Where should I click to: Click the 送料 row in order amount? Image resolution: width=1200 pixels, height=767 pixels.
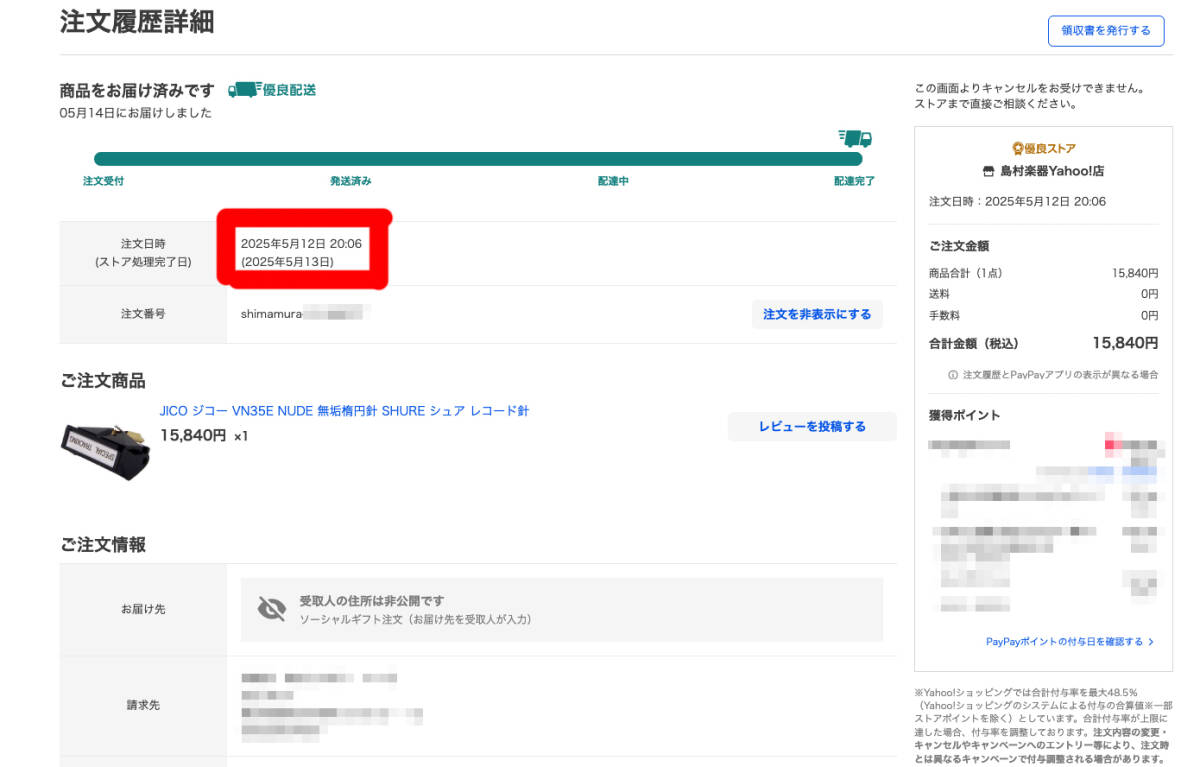pyautogui.click(x=1044, y=294)
